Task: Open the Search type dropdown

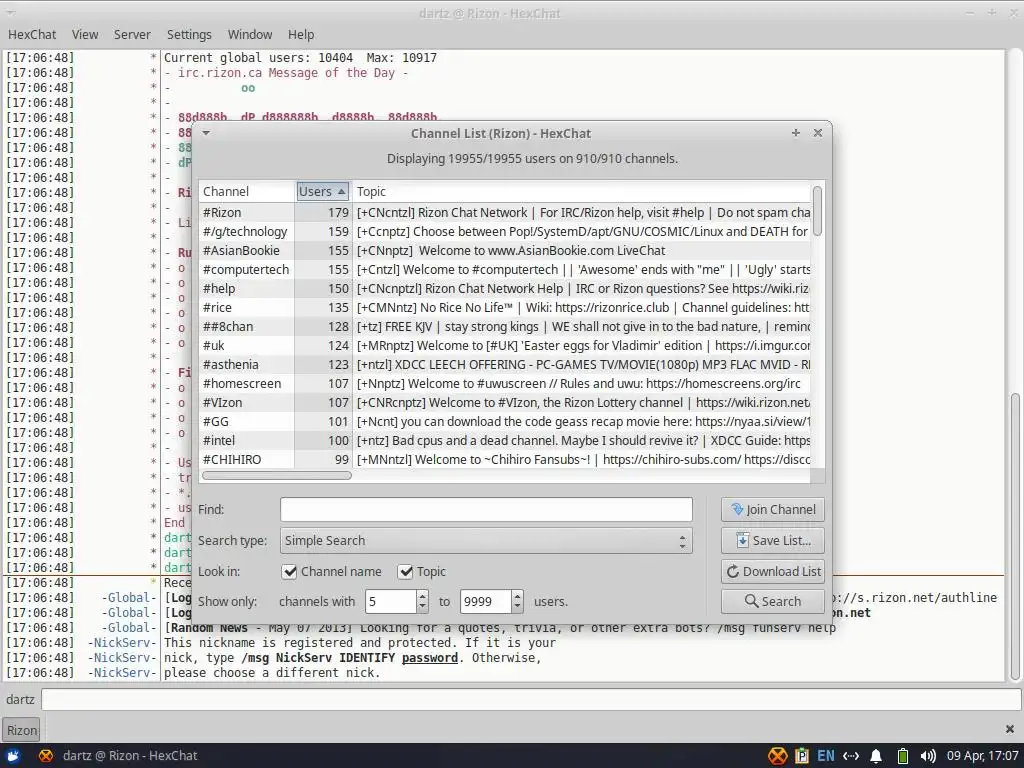Action: (486, 541)
